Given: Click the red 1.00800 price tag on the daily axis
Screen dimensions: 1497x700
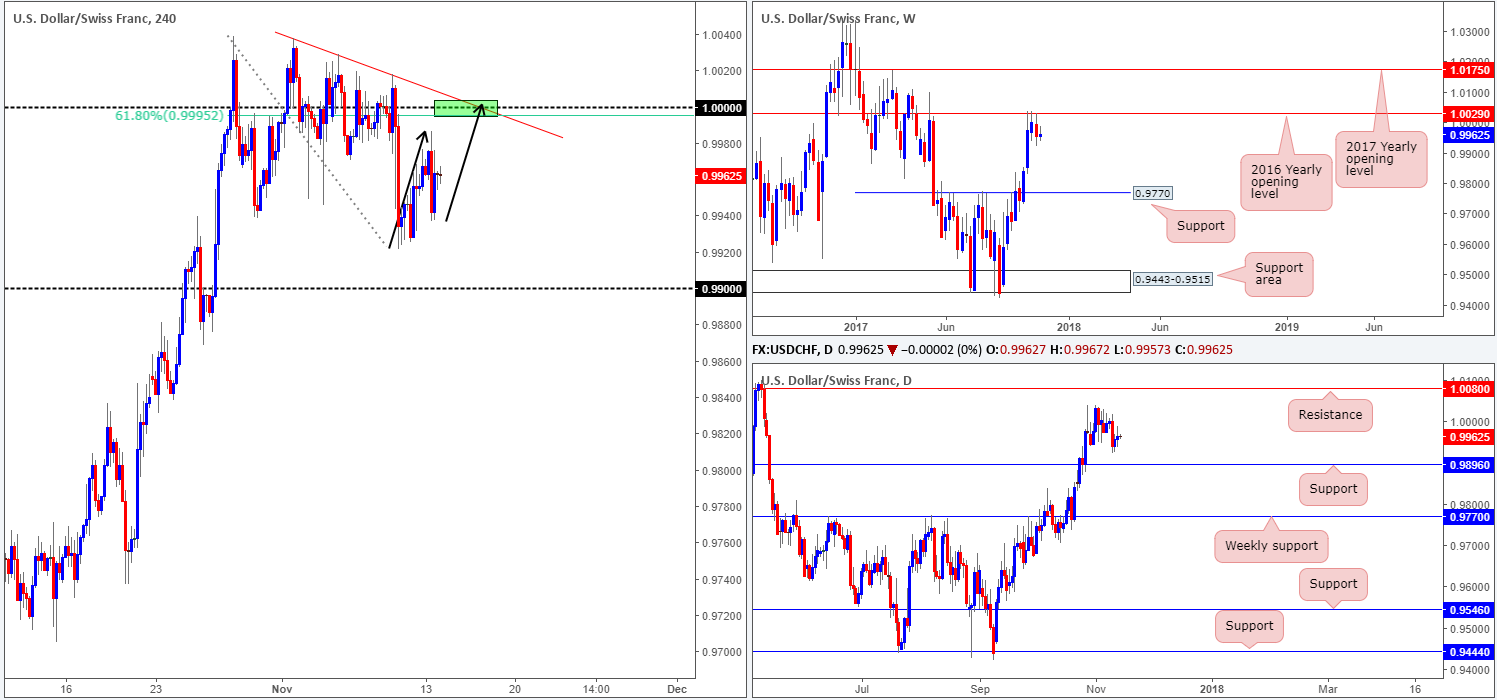Looking at the screenshot, I should click(x=1471, y=388).
